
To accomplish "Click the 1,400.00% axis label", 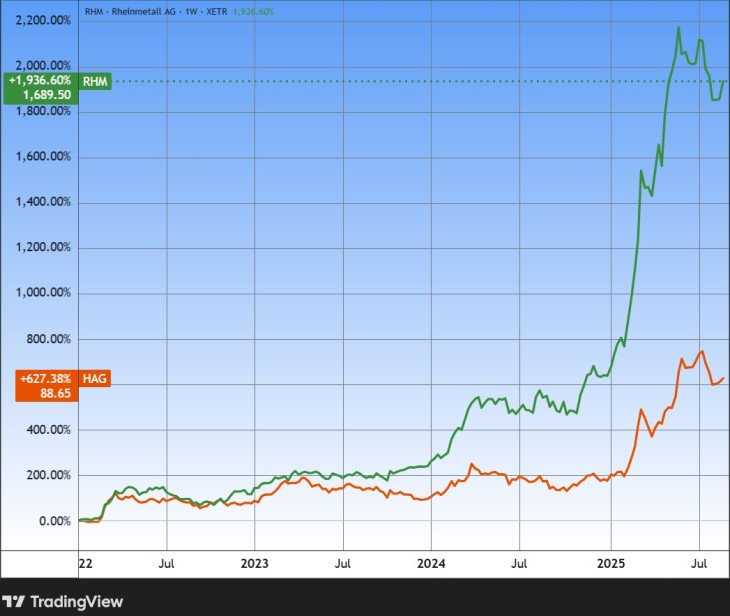I will point(43,202).
